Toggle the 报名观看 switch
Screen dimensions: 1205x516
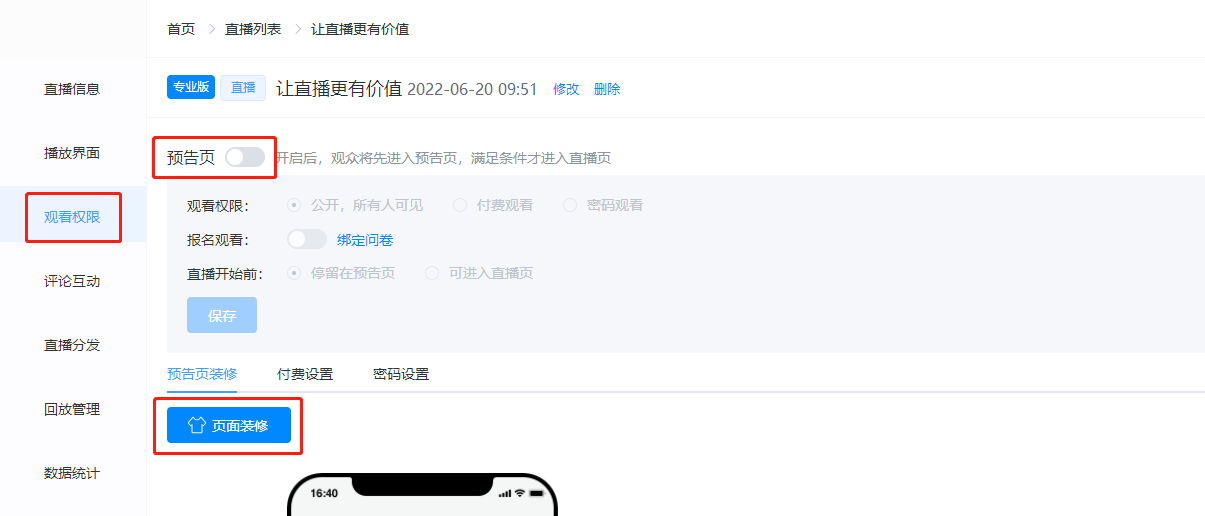click(307, 239)
